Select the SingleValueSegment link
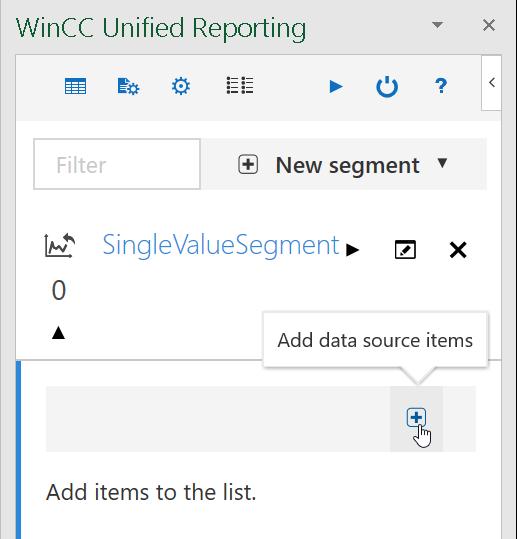Screen dimensions: 517x539 click(221, 245)
